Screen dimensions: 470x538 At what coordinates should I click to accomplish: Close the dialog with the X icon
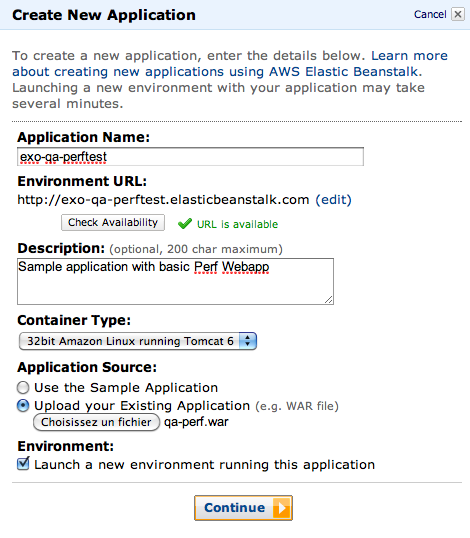(x=458, y=14)
